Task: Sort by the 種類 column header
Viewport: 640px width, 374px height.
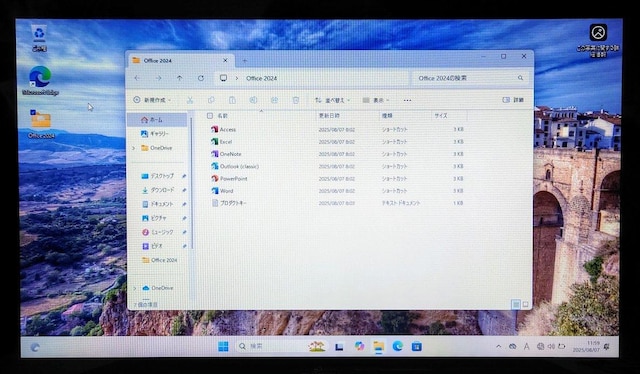Action: pos(387,116)
